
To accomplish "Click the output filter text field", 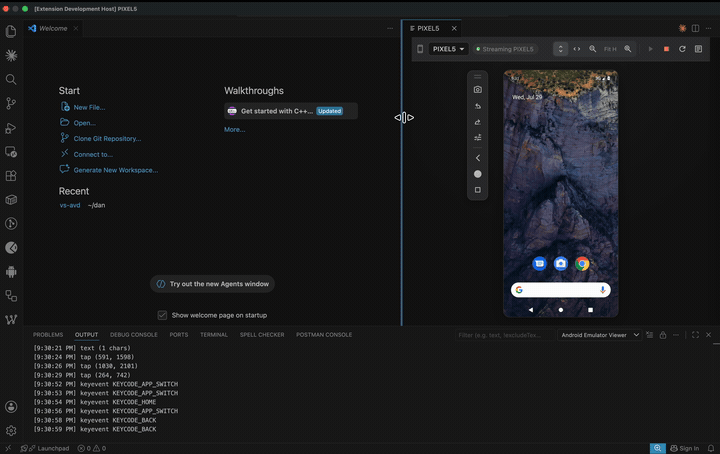I will 504,335.
